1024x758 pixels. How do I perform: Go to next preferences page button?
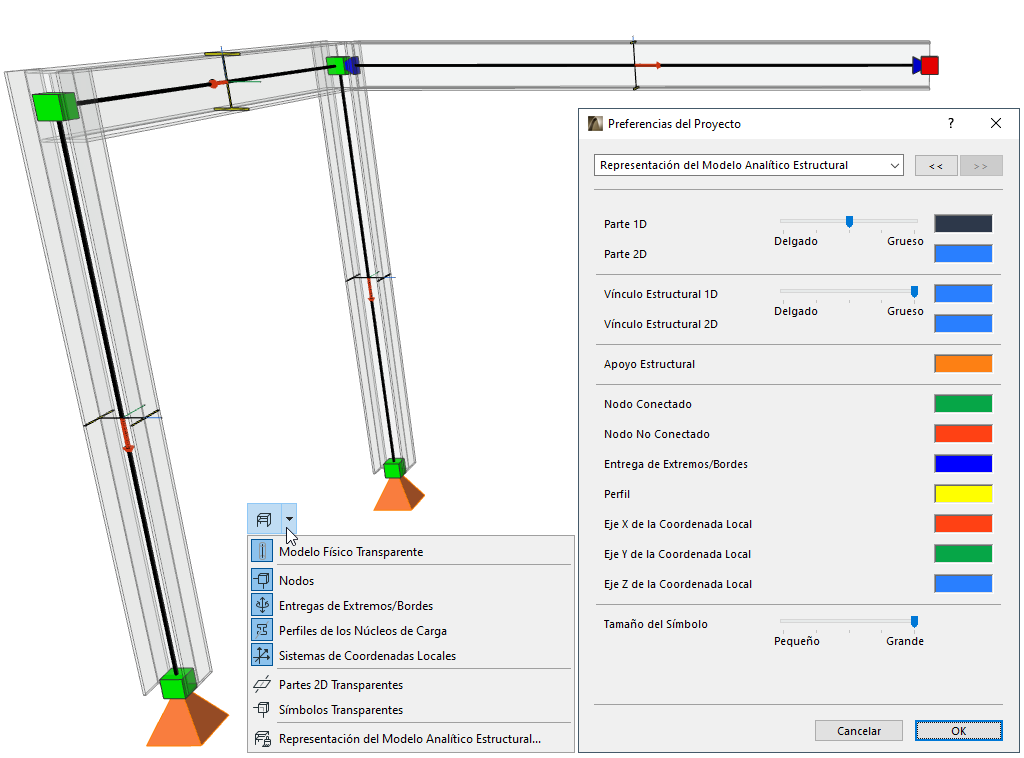pyautogui.click(x=981, y=166)
